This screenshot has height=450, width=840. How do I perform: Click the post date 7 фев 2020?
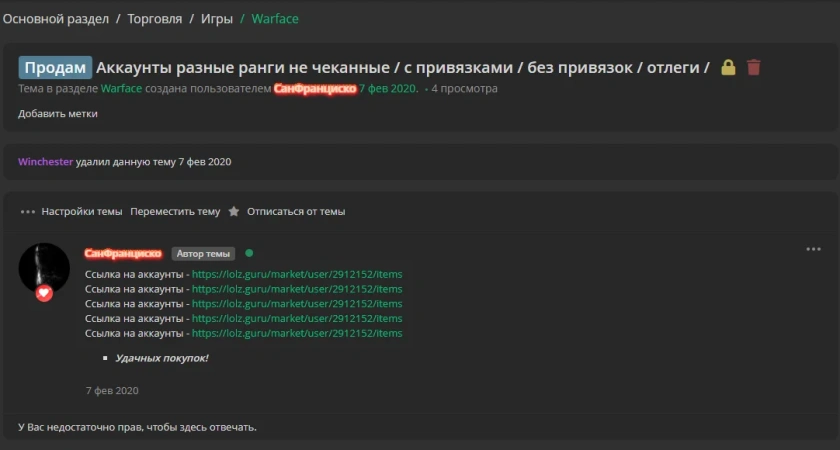pos(112,391)
